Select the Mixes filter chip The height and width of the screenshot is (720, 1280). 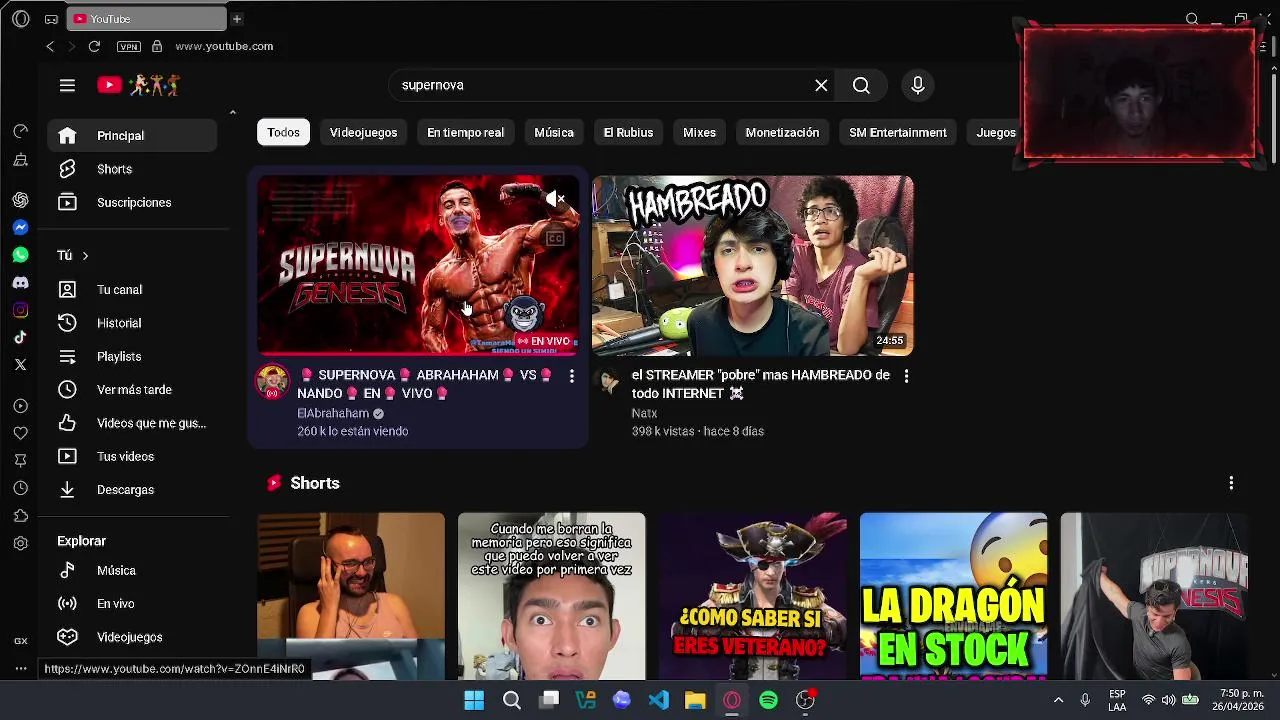point(699,132)
